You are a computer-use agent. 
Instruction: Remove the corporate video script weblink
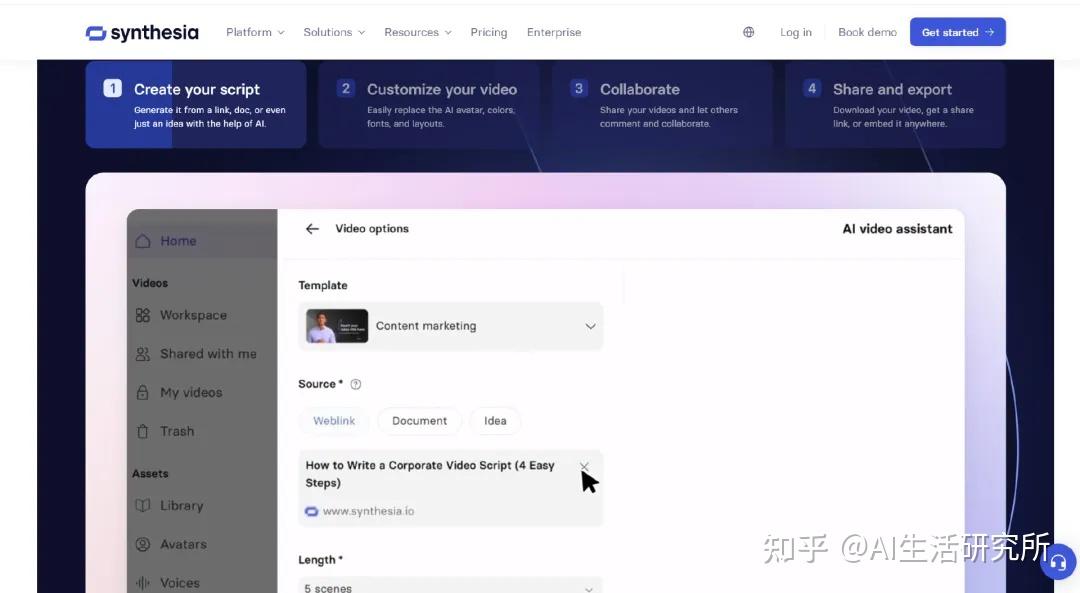pyautogui.click(x=584, y=466)
